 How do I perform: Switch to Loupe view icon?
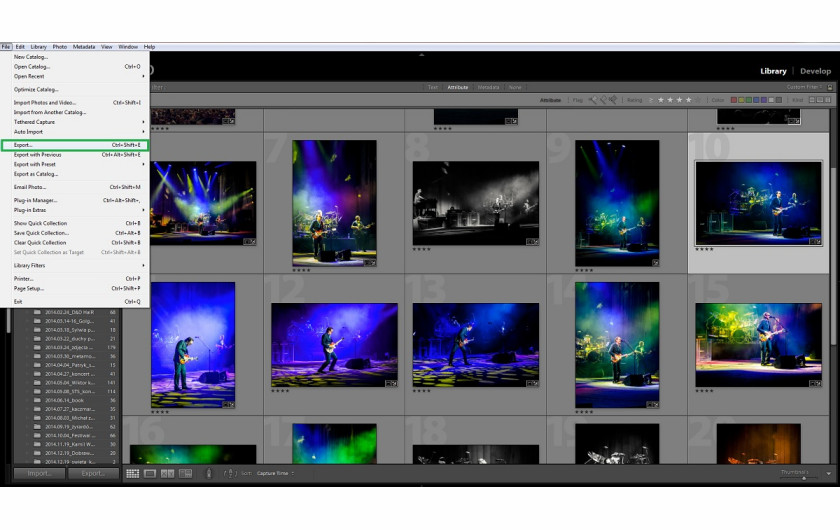tap(150, 473)
